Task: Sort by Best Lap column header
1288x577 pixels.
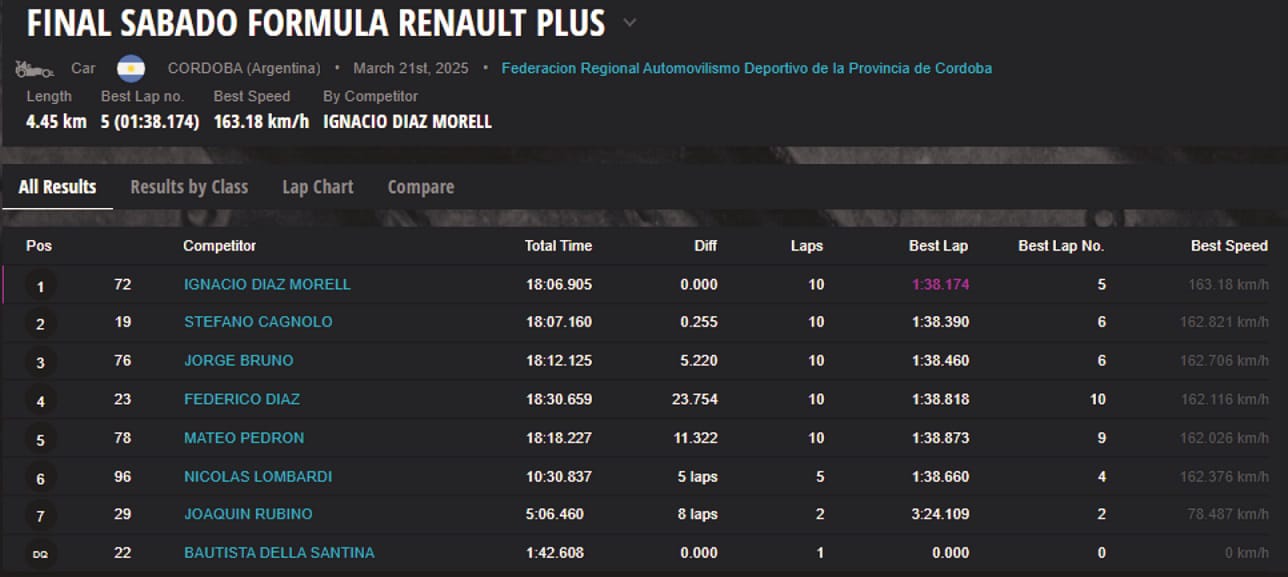Action: tap(938, 246)
